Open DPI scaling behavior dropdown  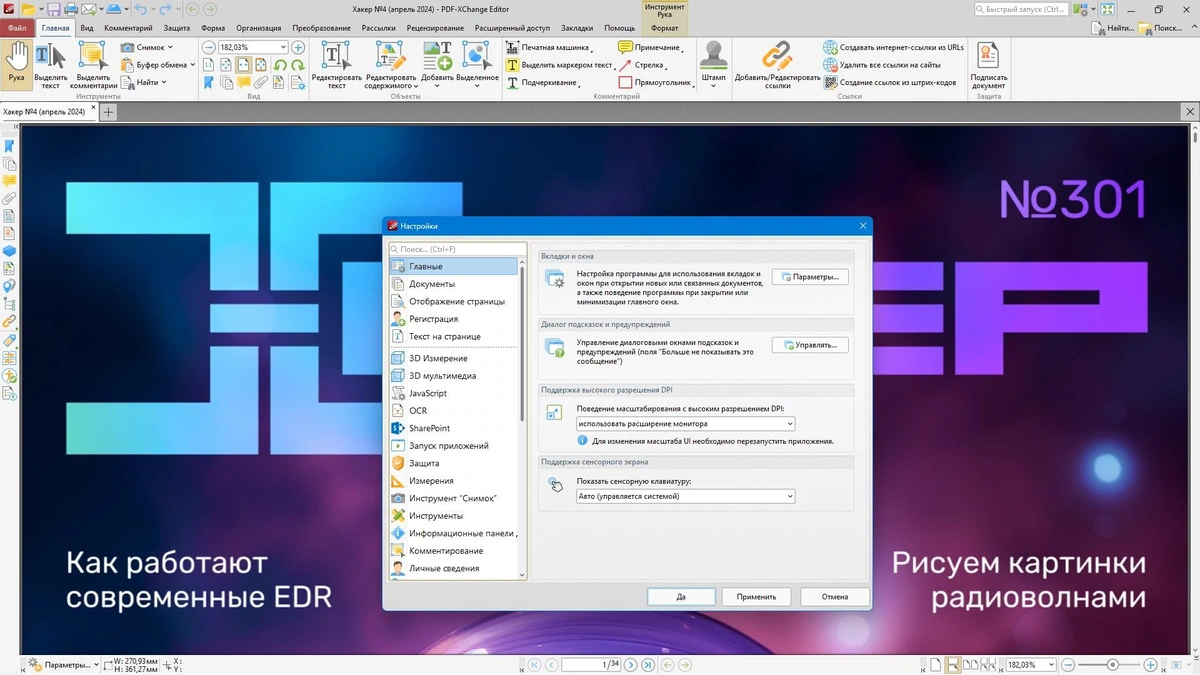685,424
